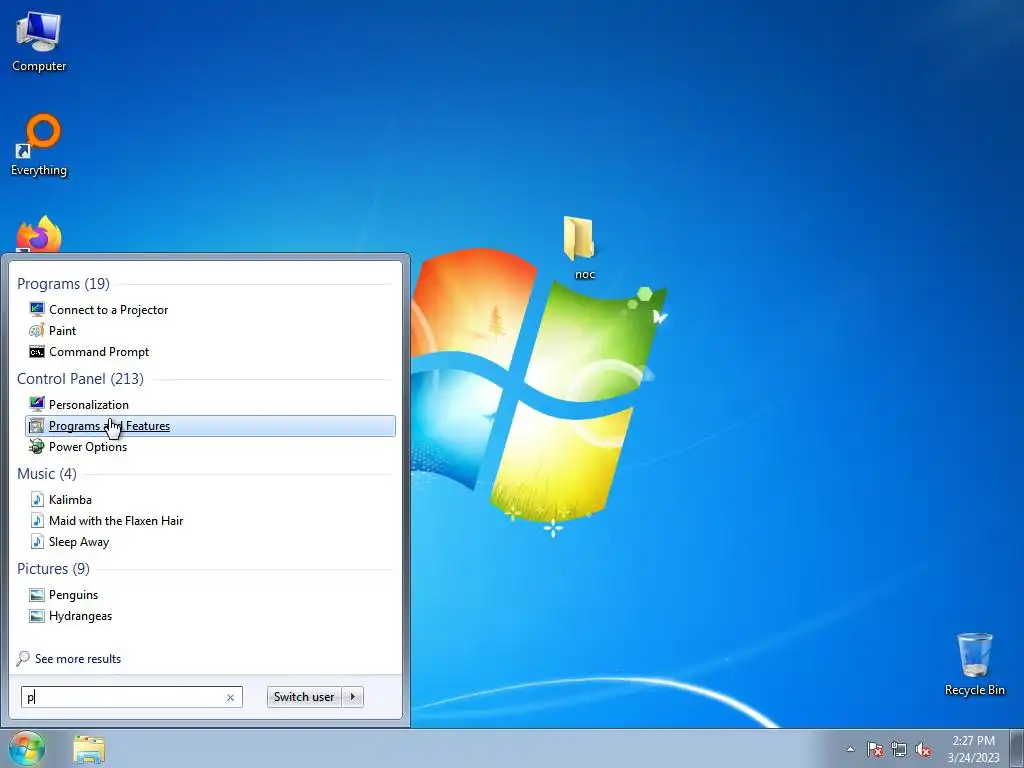Click the Hydrangeas picture icon

click(x=37, y=616)
